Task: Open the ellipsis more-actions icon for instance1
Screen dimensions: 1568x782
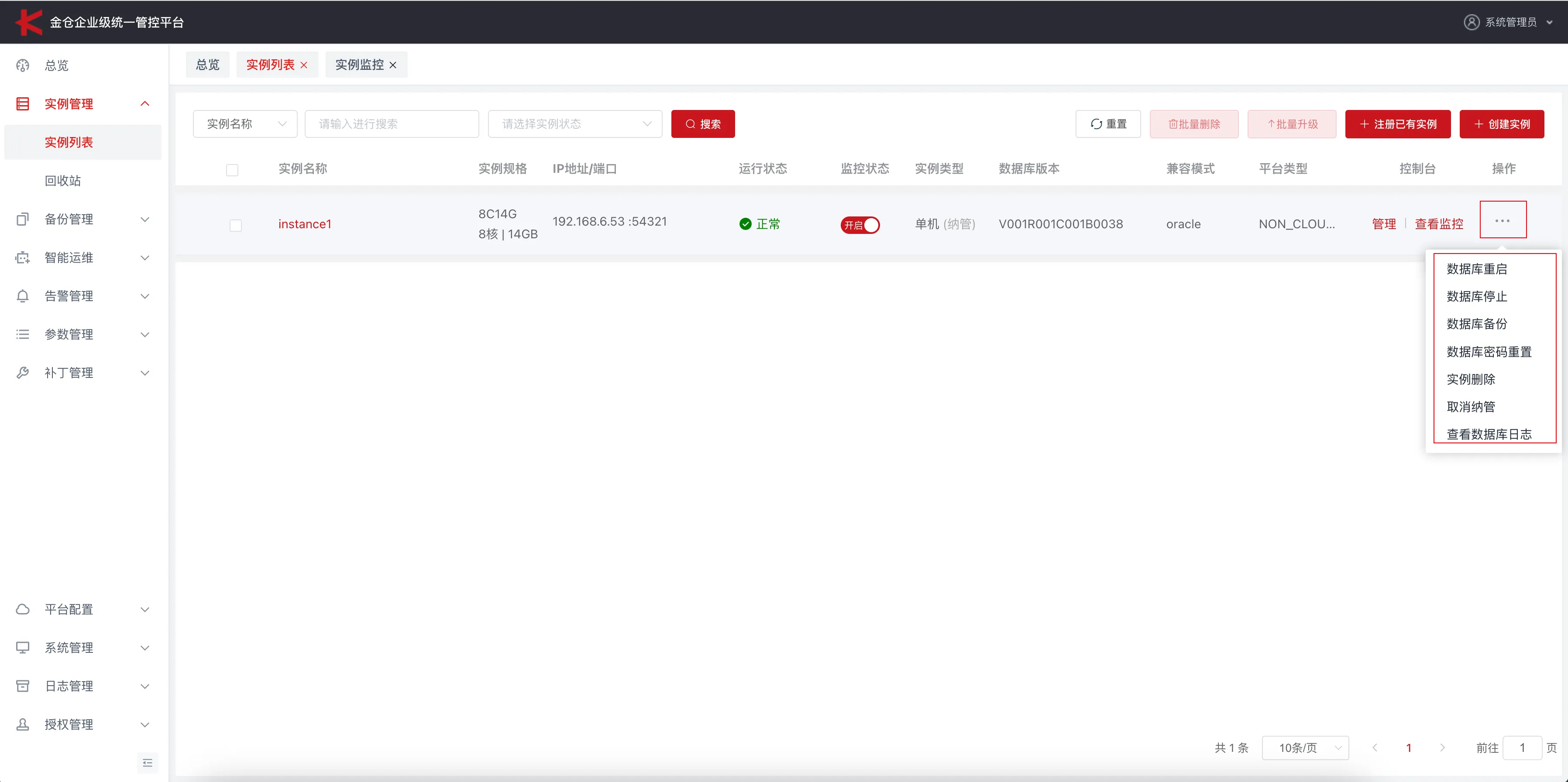Action: tap(1503, 220)
